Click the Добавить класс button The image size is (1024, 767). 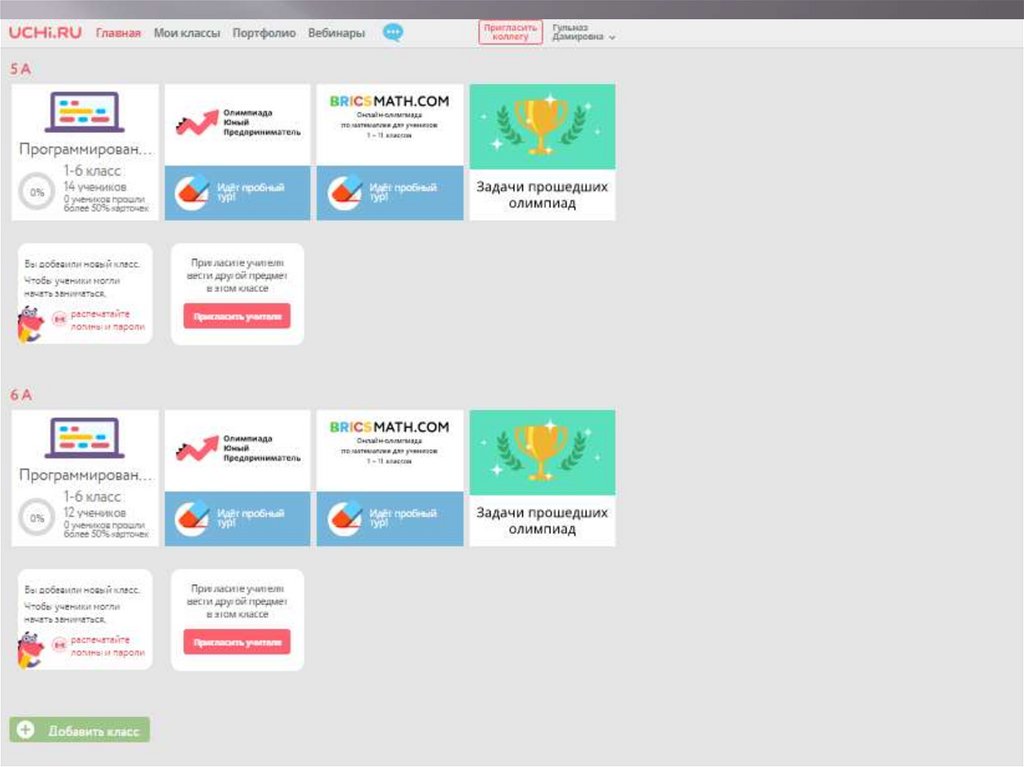[x=80, y=730]
